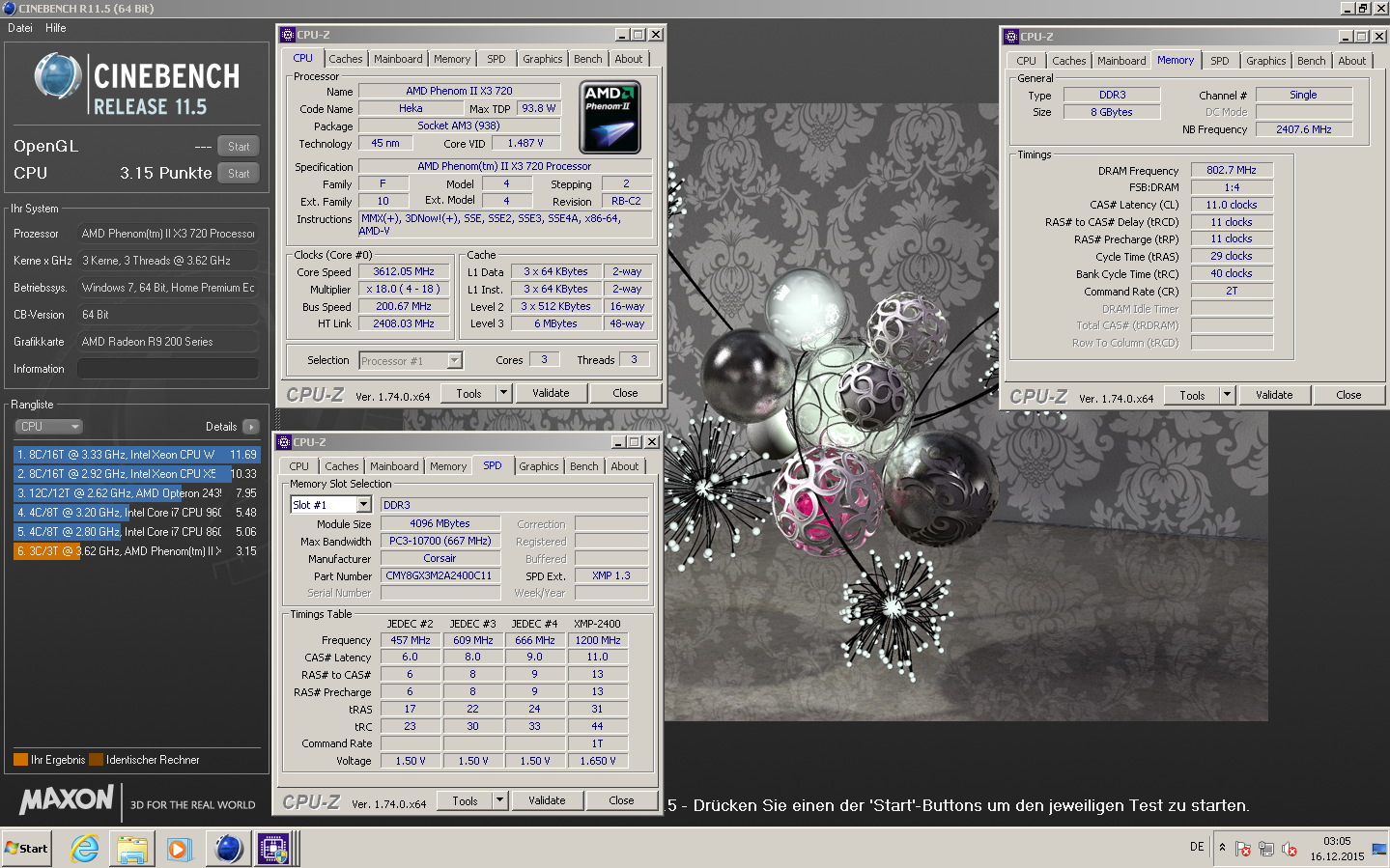Click the AMD Phenom II logo in CPU-Z

coord(610,118)
